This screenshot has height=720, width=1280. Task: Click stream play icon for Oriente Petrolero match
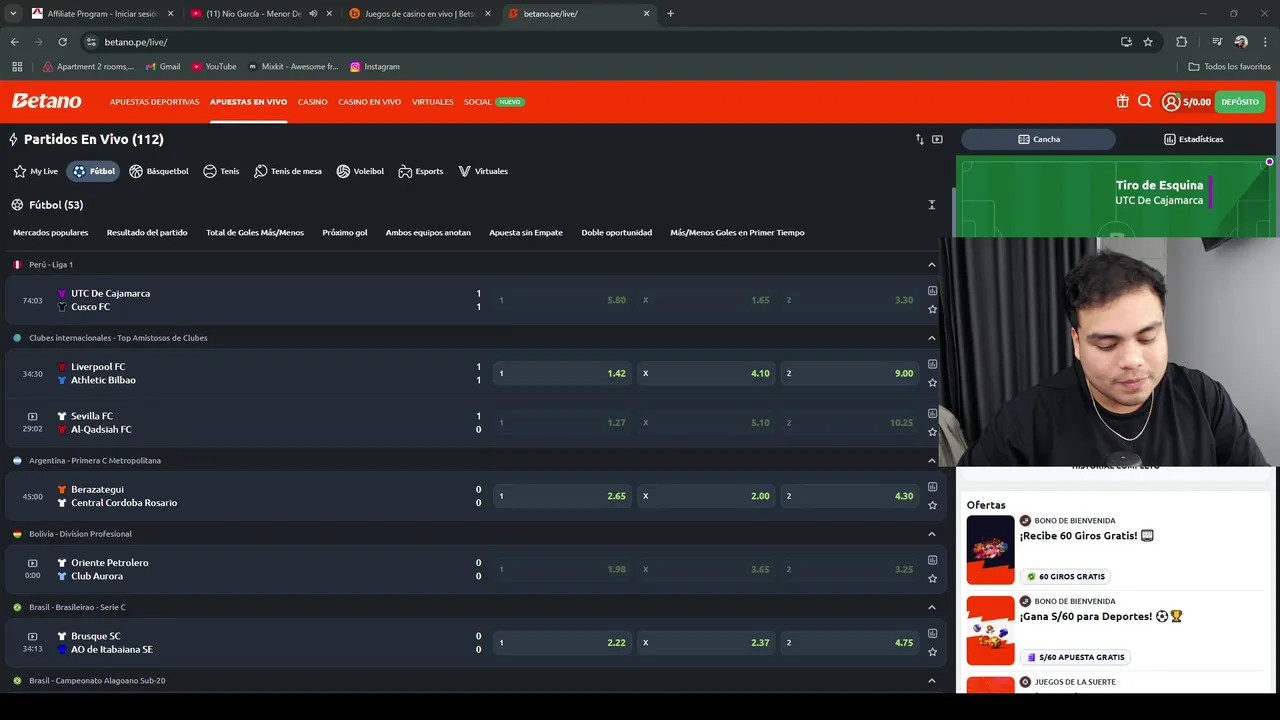click(x=32, y=563)
